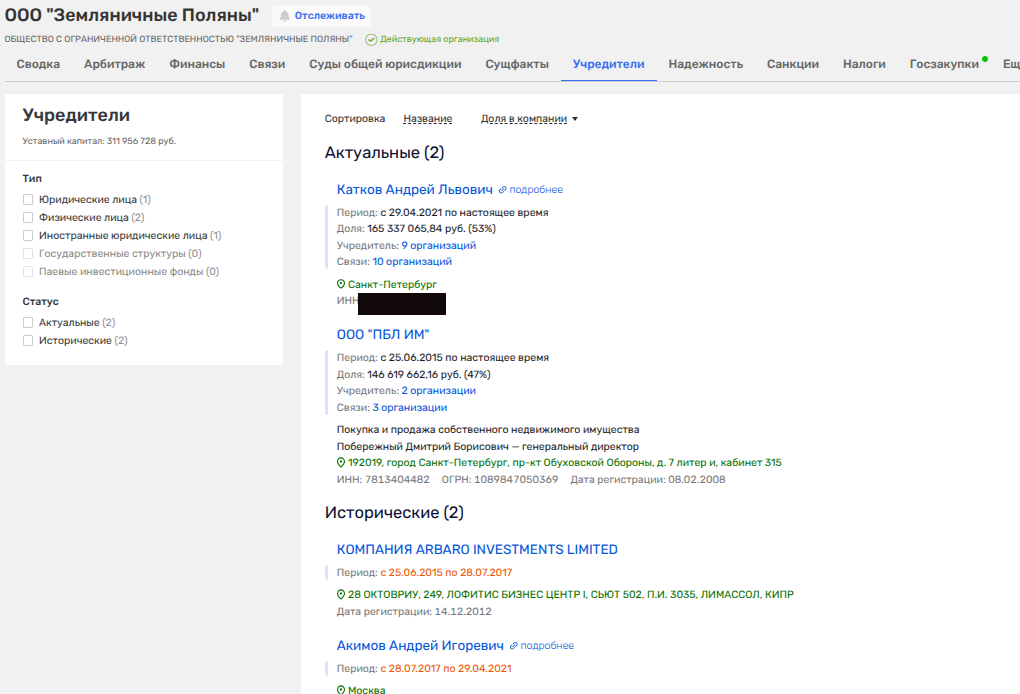Enable the Юридические лица filter checkbox
This screenshot has height=694, width=1020.
pyautogui.click(x=29, y=200)
